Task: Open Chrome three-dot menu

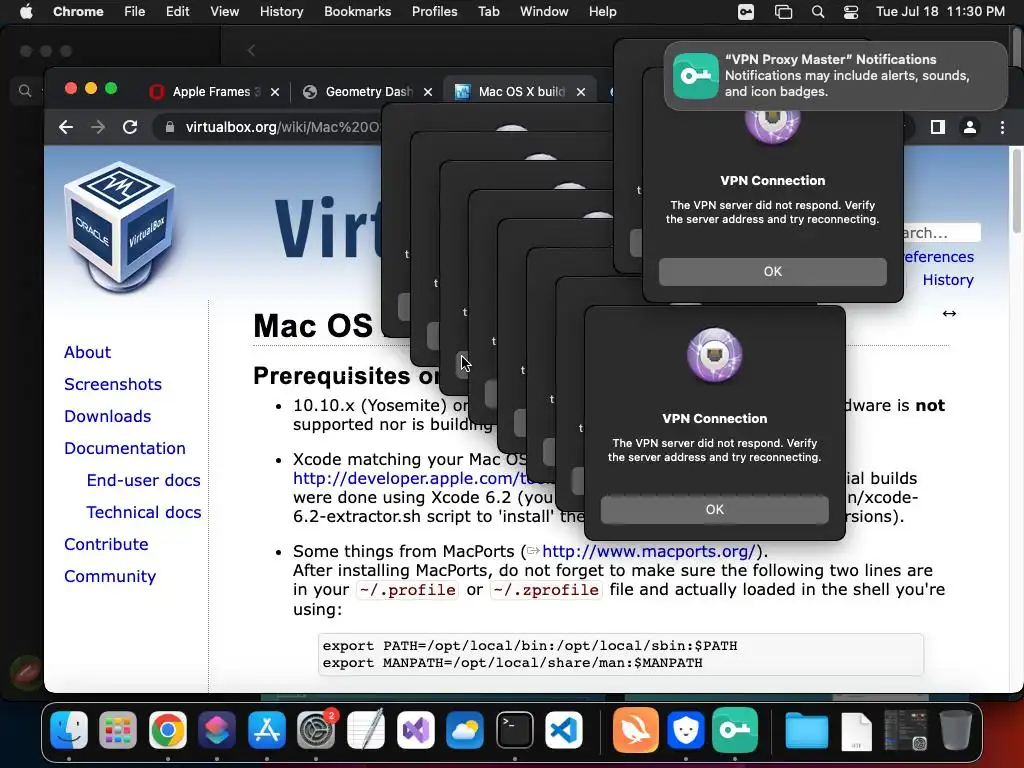Action: (x=1002, y=127)
